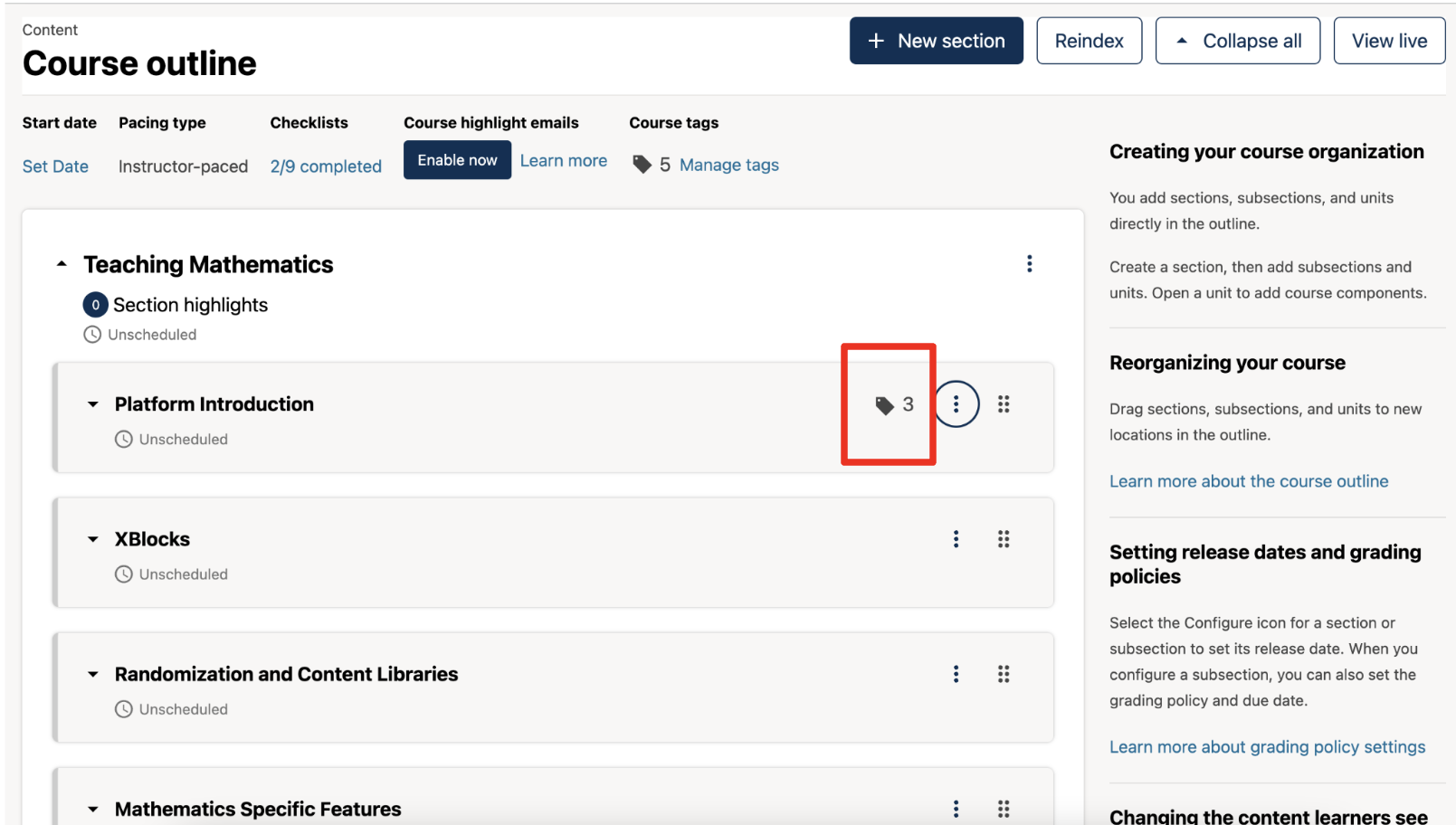Click the Set Date link

click(x=55, y=166)
